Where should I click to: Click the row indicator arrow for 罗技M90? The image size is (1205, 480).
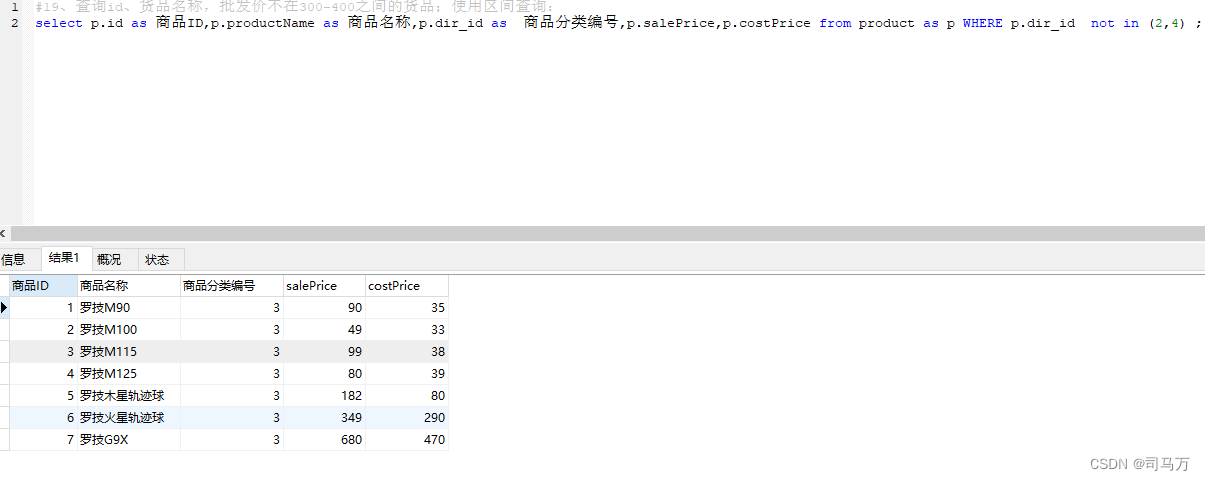[4, 308]
